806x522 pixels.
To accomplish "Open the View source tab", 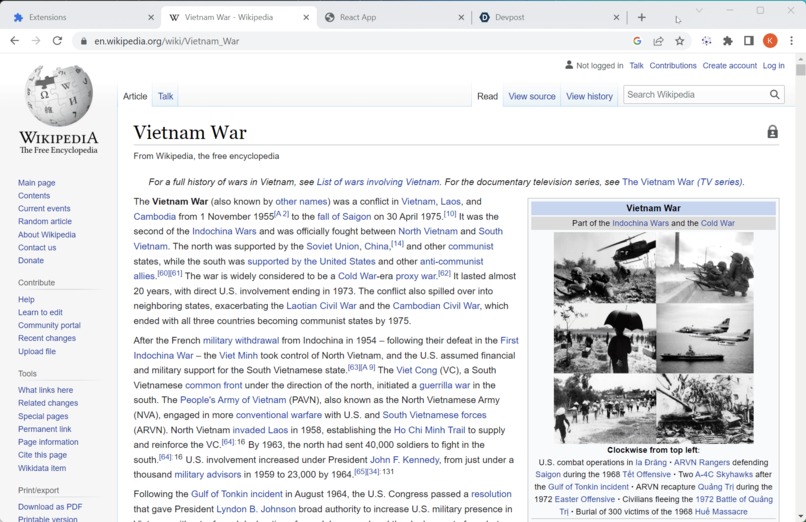I will 532,96.
